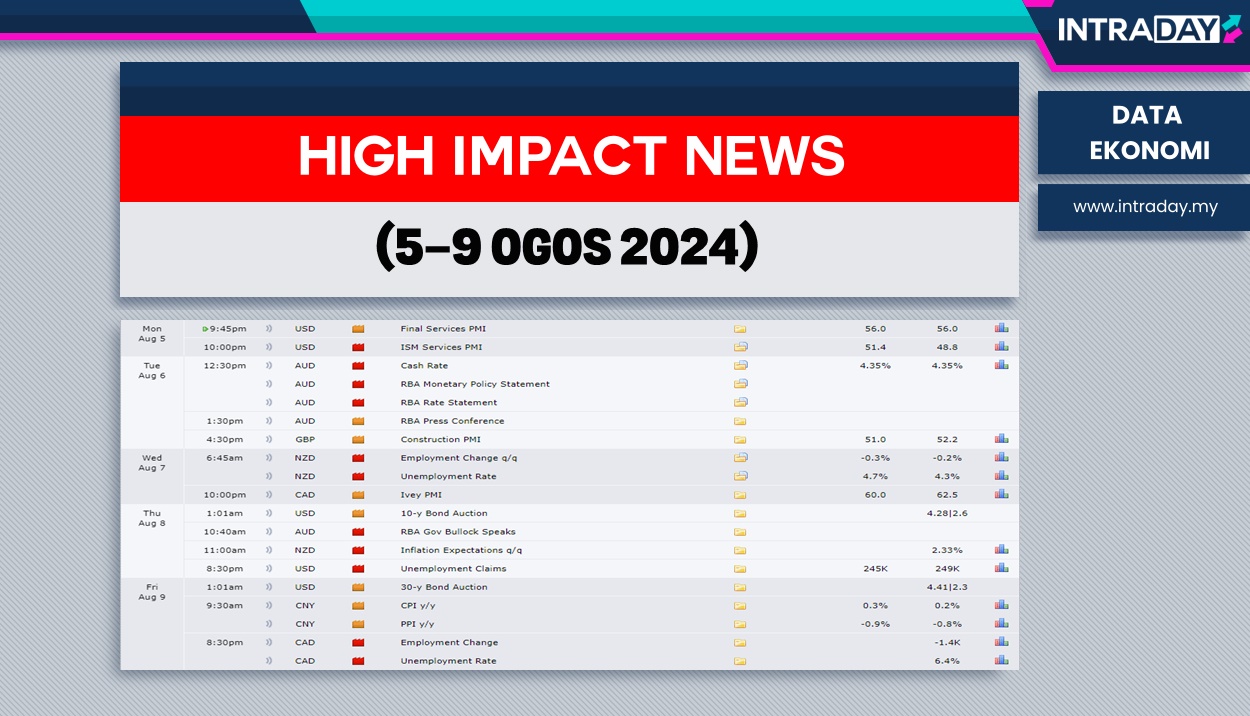Enable the alert icon for Employment Change q/q
Screen dimensions: 1250x716
pyautogui.click(x=267, y=457)
